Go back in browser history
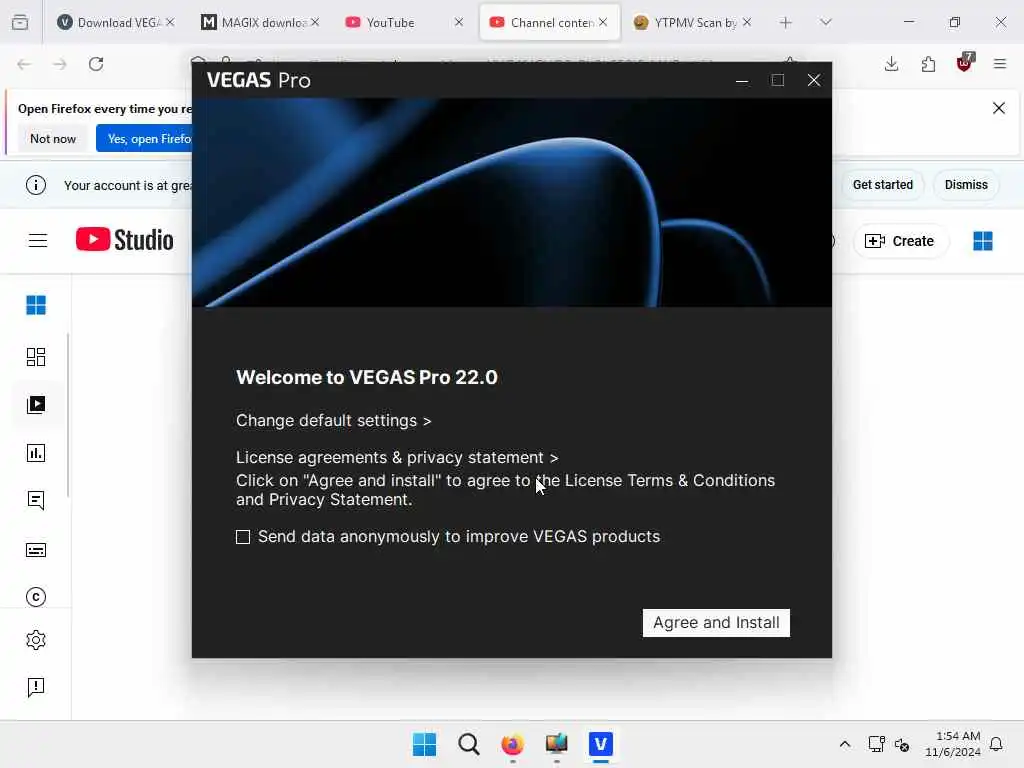1024x768 pixels. pyautogui.click(x=24, y=64)
